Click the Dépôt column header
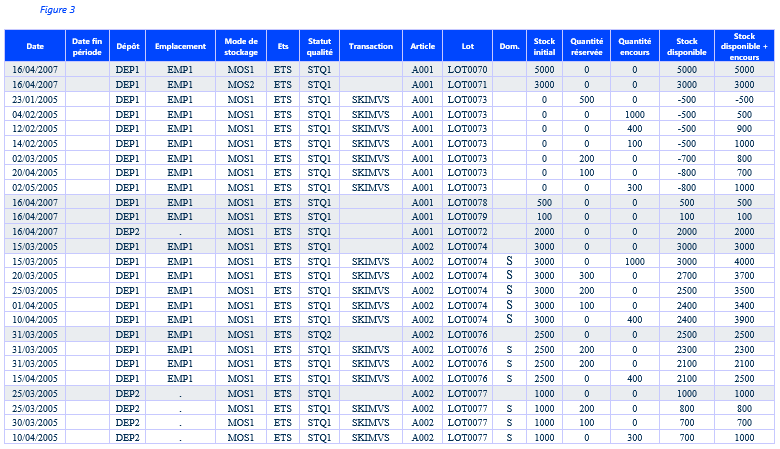This screenshot has width=780, height=449. click(x=128, y=46)
